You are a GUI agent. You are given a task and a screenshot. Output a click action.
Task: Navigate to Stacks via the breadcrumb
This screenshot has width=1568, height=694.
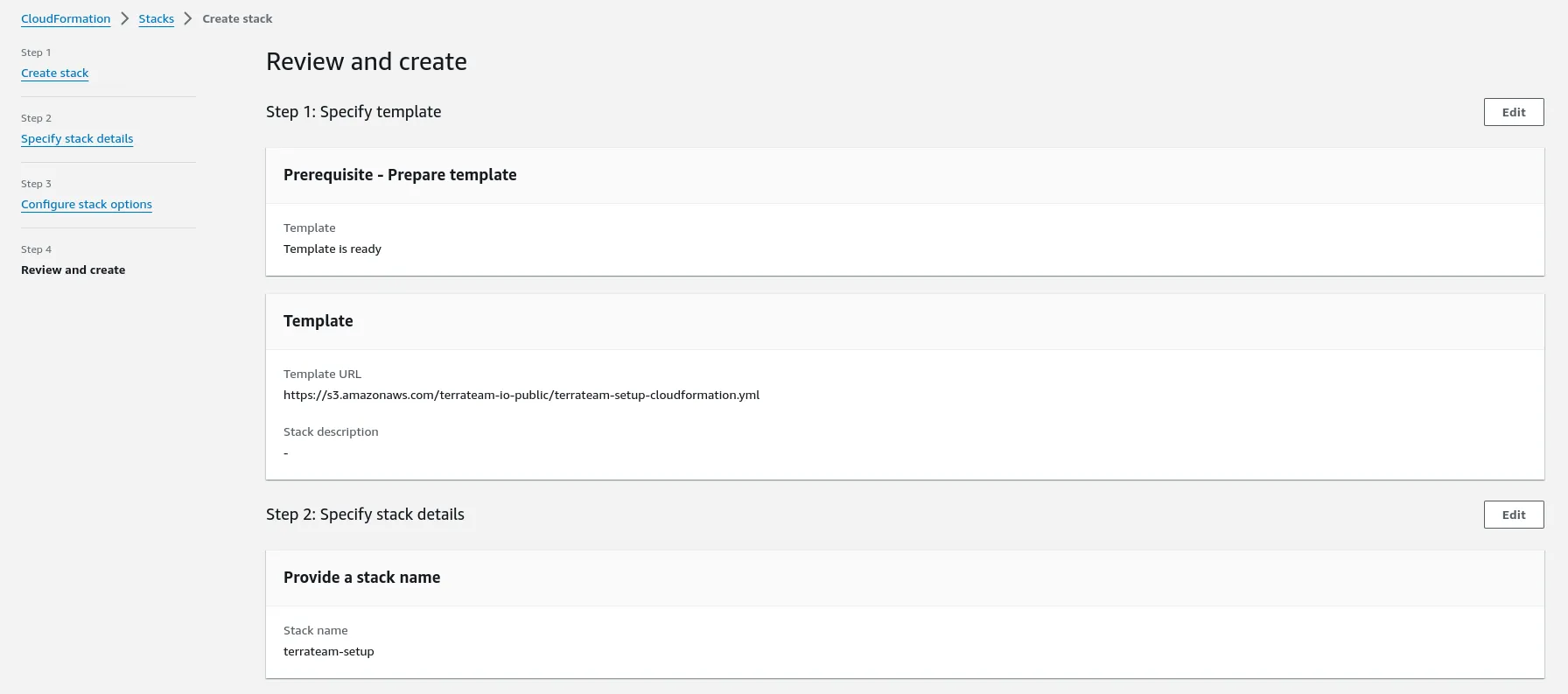(x=156, y=18)
